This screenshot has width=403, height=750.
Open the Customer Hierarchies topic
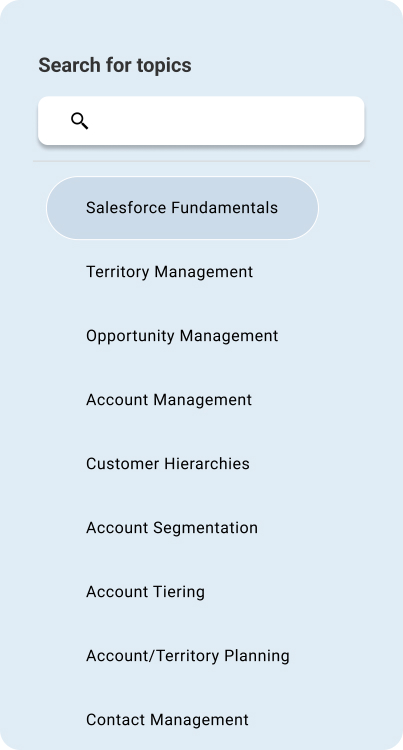point(168,463)
